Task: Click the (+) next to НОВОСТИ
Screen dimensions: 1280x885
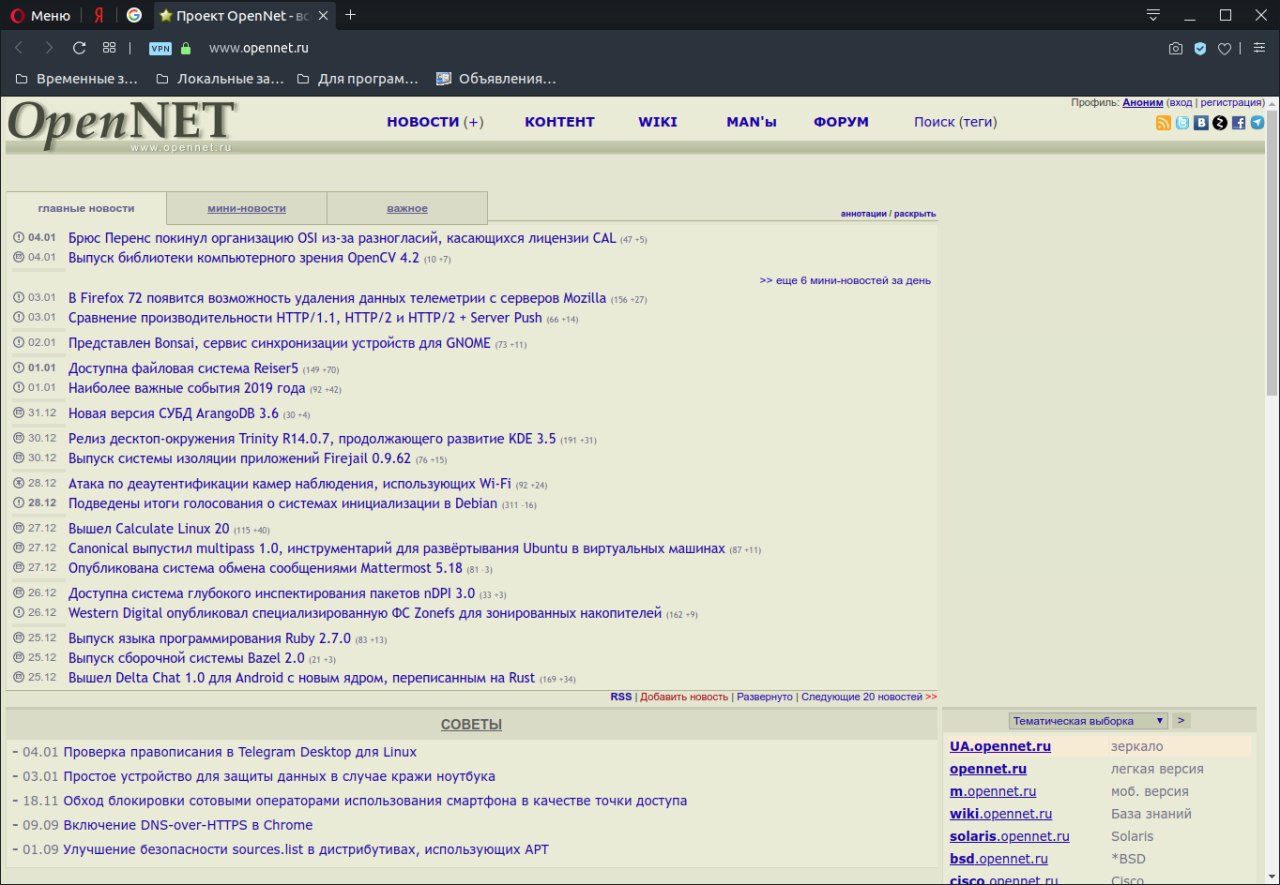Action: [473, 122]
